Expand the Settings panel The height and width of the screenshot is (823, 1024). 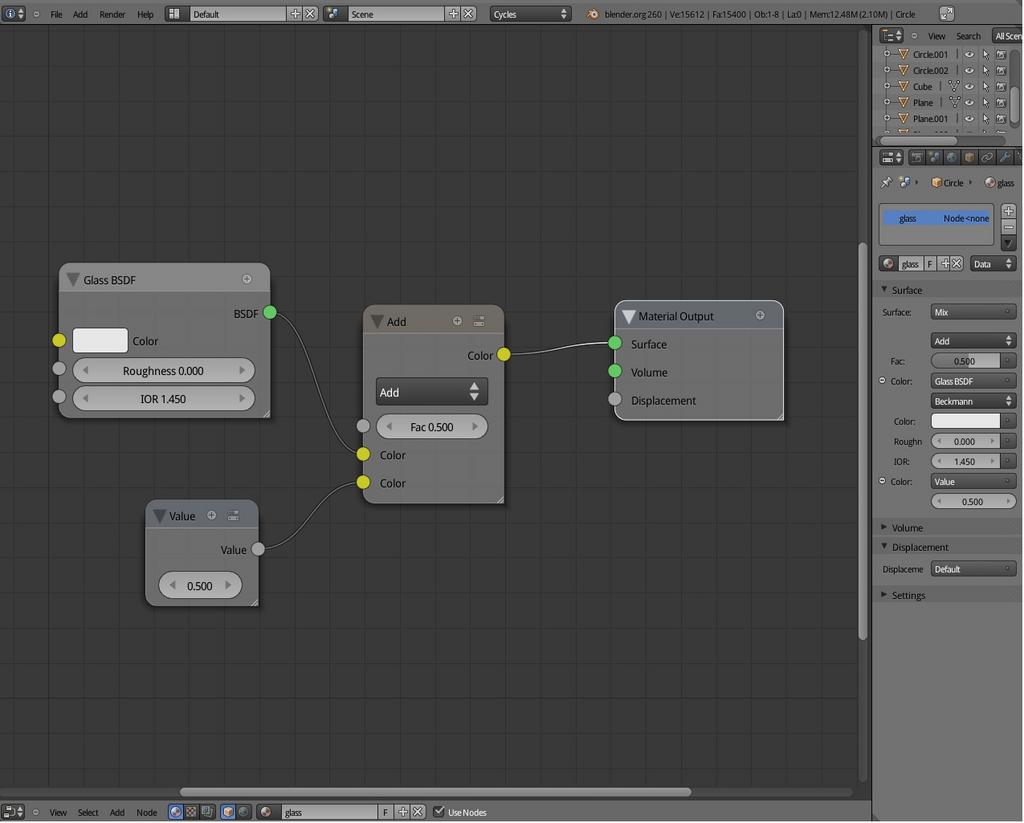[884, 595]
